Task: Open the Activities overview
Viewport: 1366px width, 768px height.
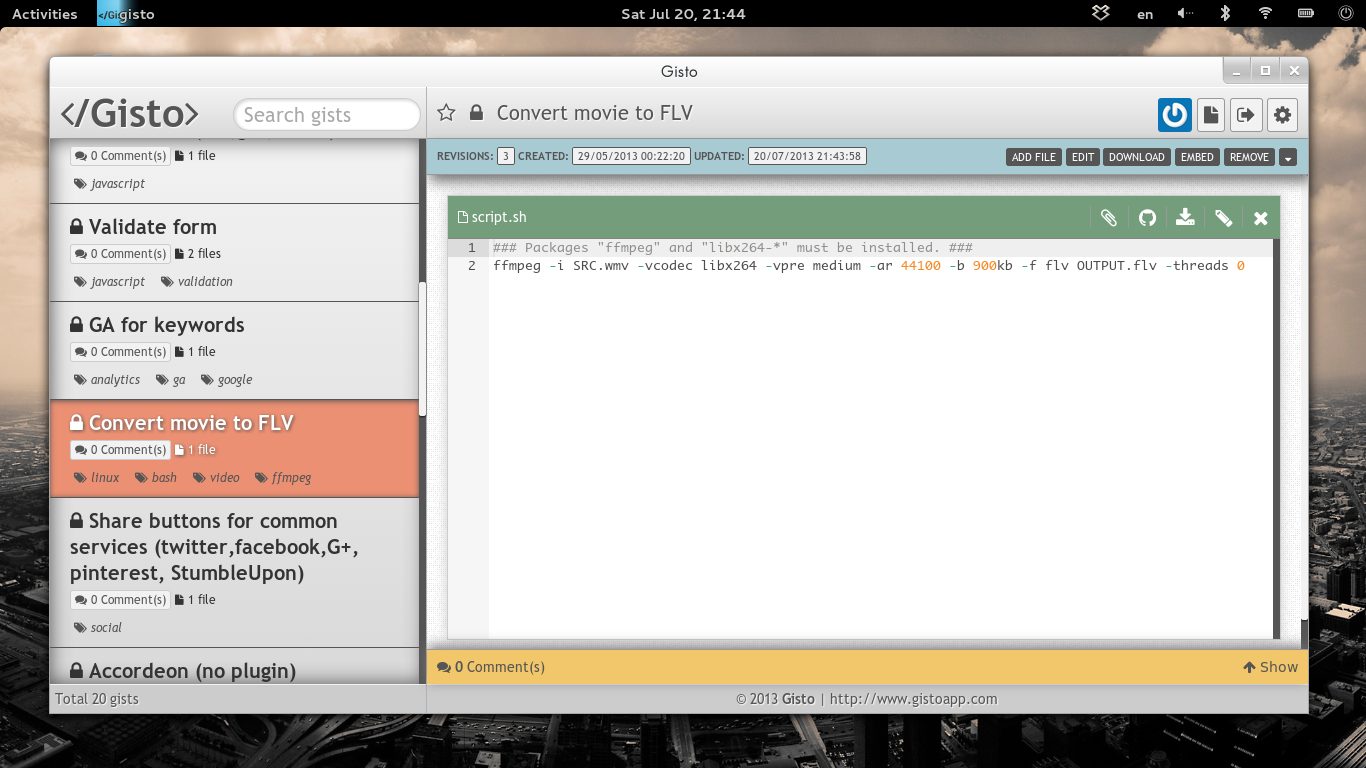Action: pyautogui.click(x=44, y=14)
